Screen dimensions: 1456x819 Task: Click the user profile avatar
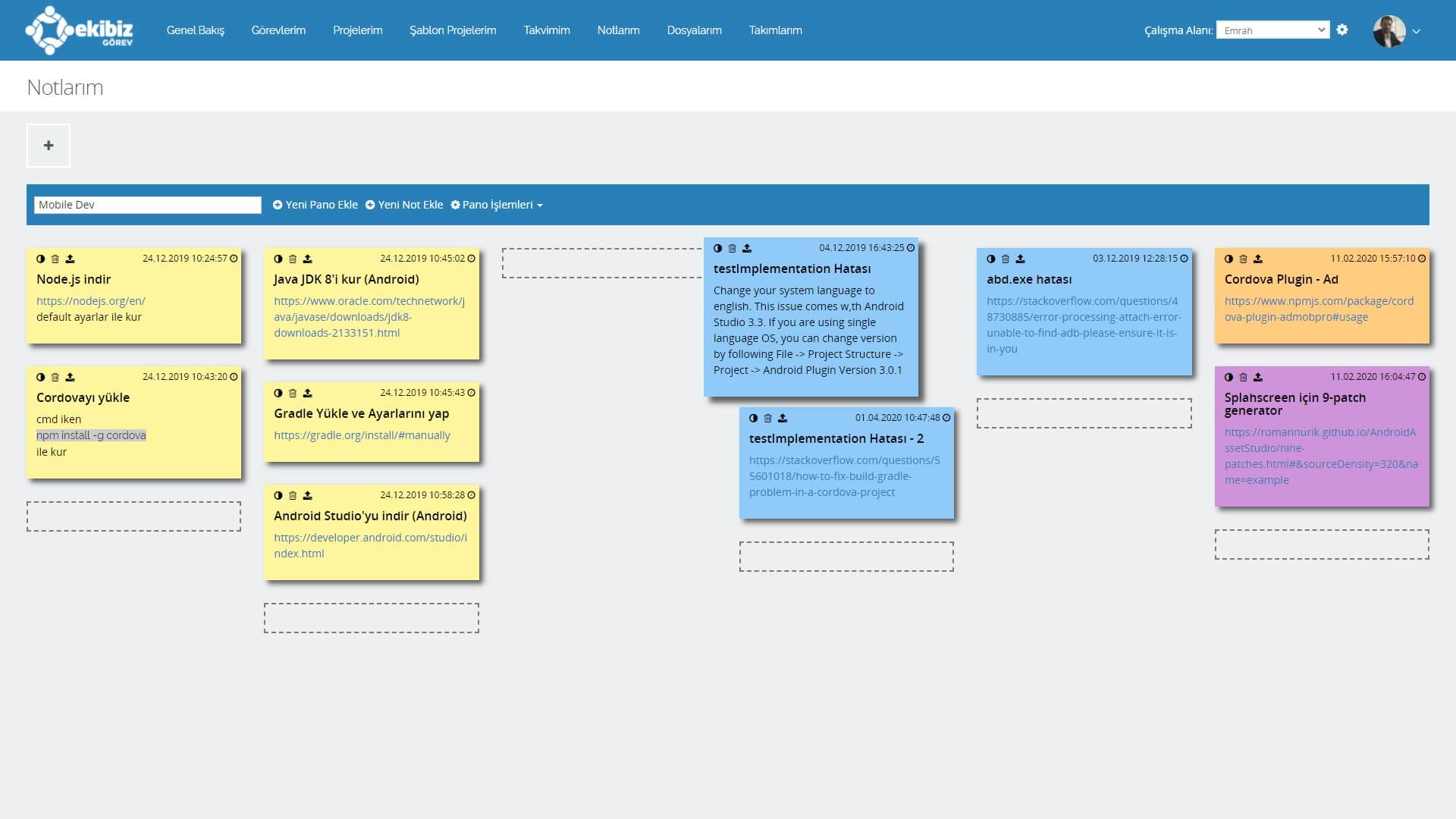pos(1389,31)
